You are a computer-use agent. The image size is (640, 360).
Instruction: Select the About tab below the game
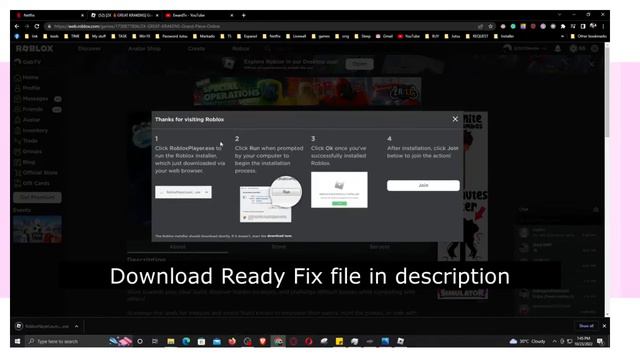coord(178,247)
